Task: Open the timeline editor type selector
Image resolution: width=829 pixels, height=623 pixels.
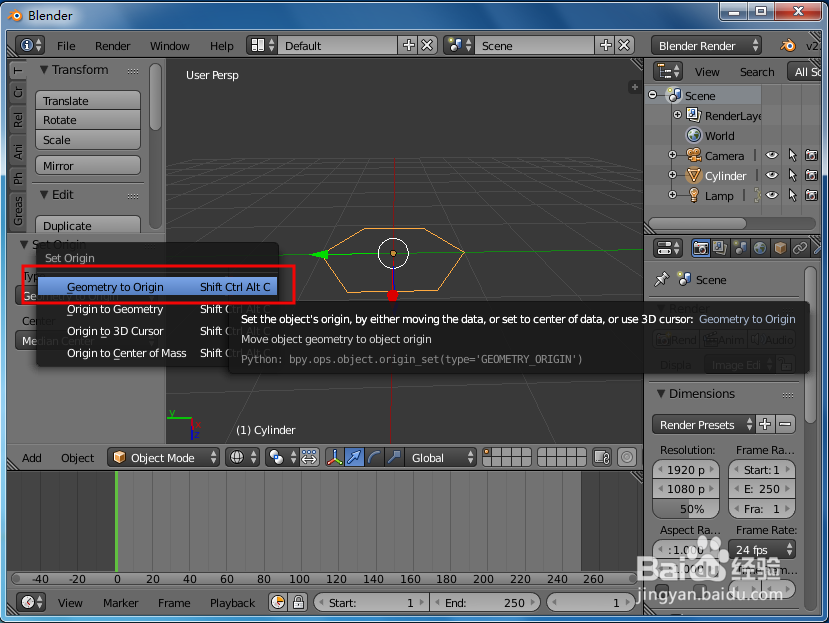Action: pyautogui.click(x=31, y=602)
